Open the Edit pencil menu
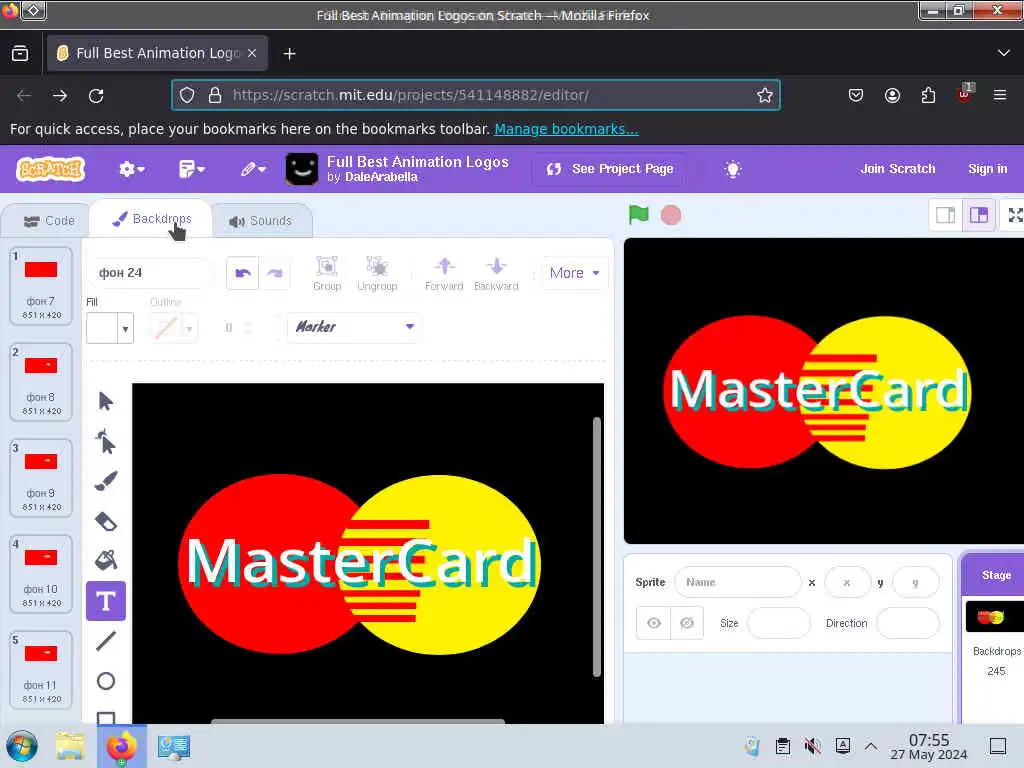Viewport: 1024px width, 768px height. point(253,169)
